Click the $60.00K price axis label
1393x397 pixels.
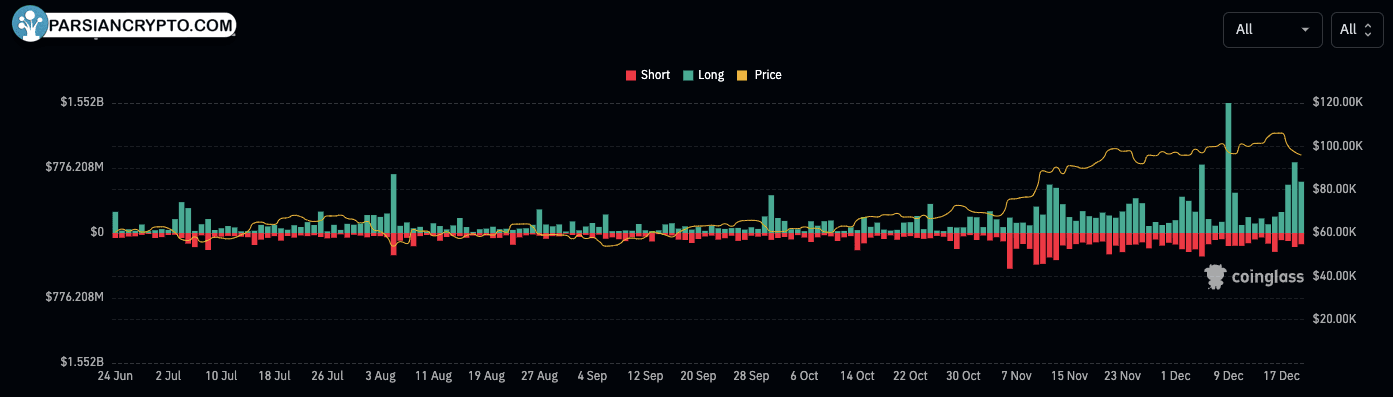point(1334,232)
